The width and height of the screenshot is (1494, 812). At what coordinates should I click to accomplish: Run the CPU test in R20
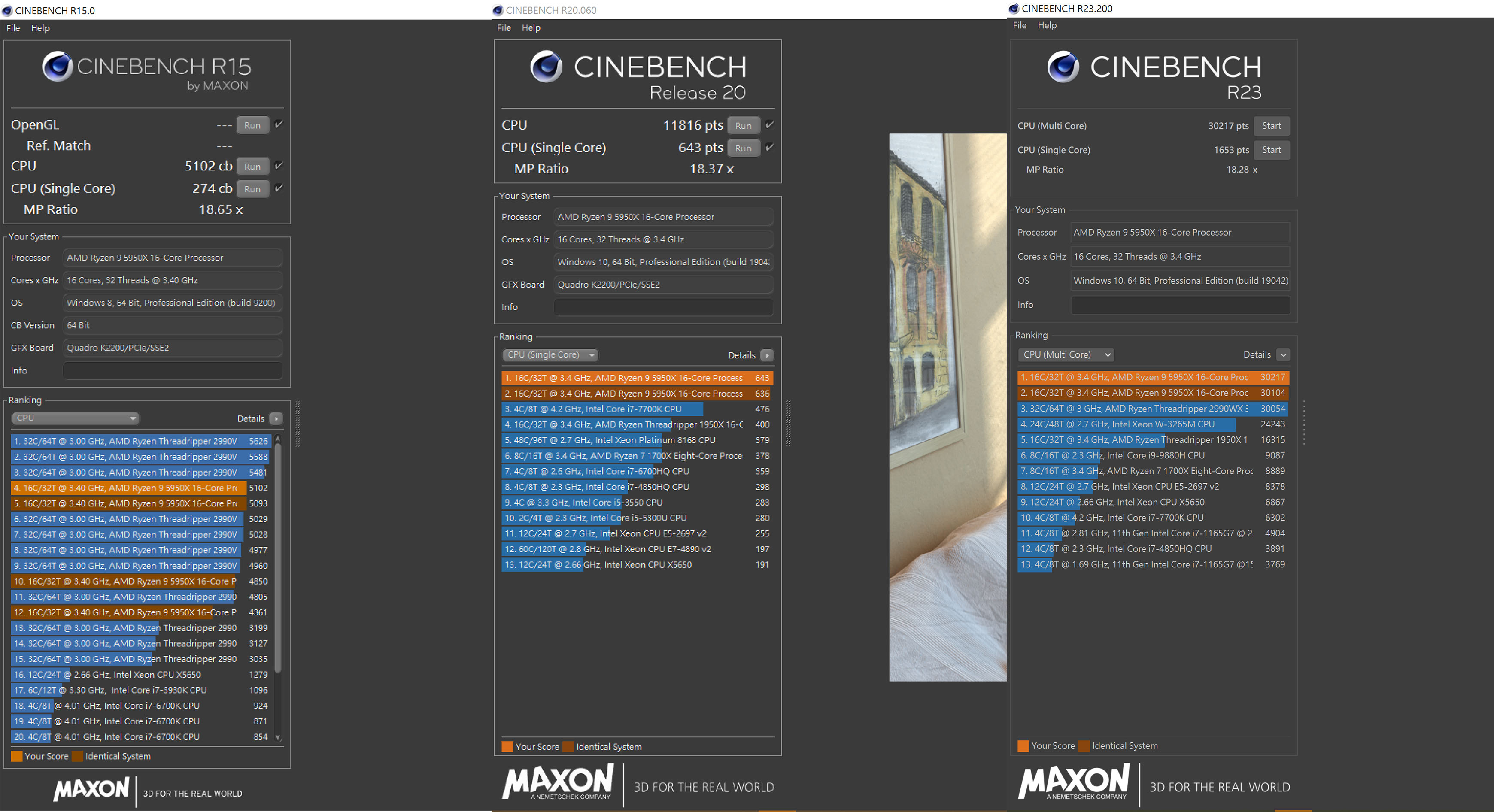(743, 126)
